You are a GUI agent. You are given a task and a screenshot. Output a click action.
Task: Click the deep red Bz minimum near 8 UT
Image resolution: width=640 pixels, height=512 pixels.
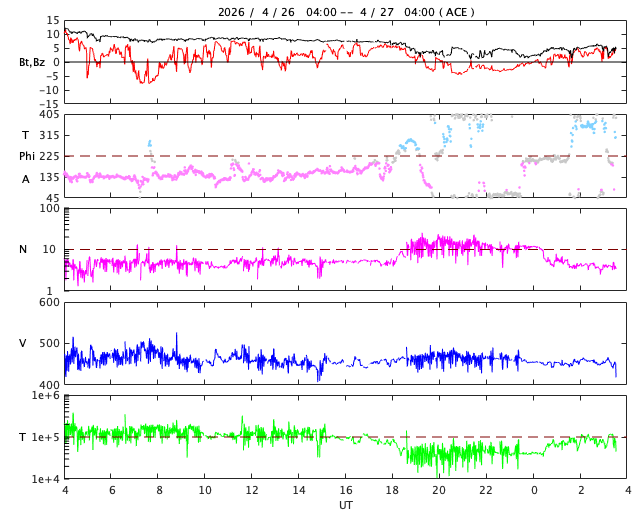pos(147,81)
